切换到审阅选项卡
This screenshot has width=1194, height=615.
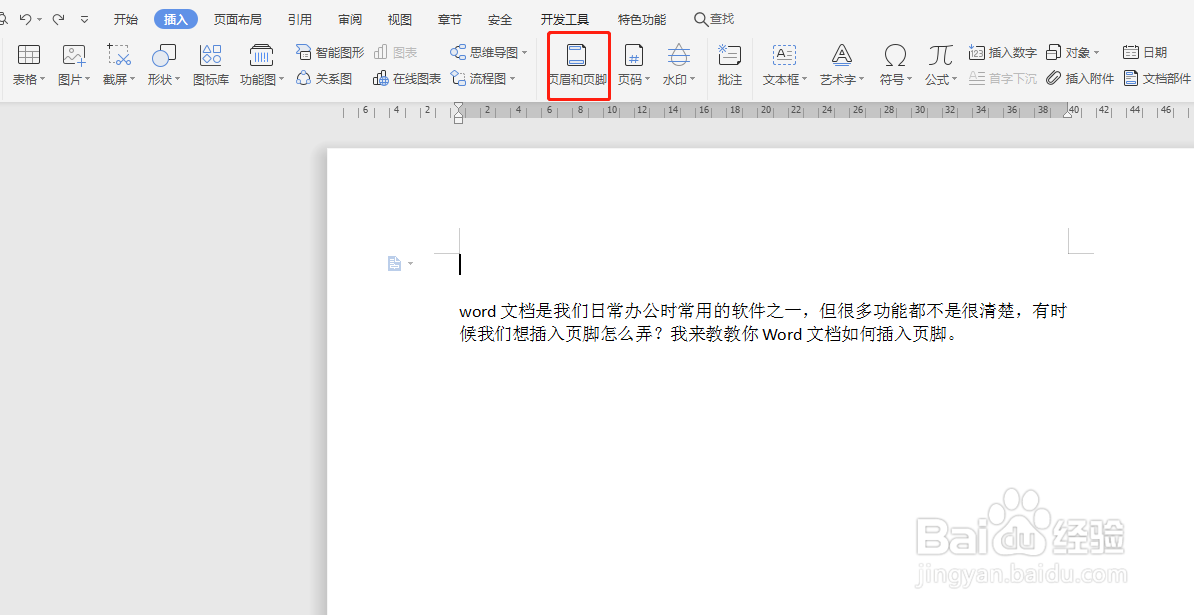pyautogui.click(x=349, y=18)
